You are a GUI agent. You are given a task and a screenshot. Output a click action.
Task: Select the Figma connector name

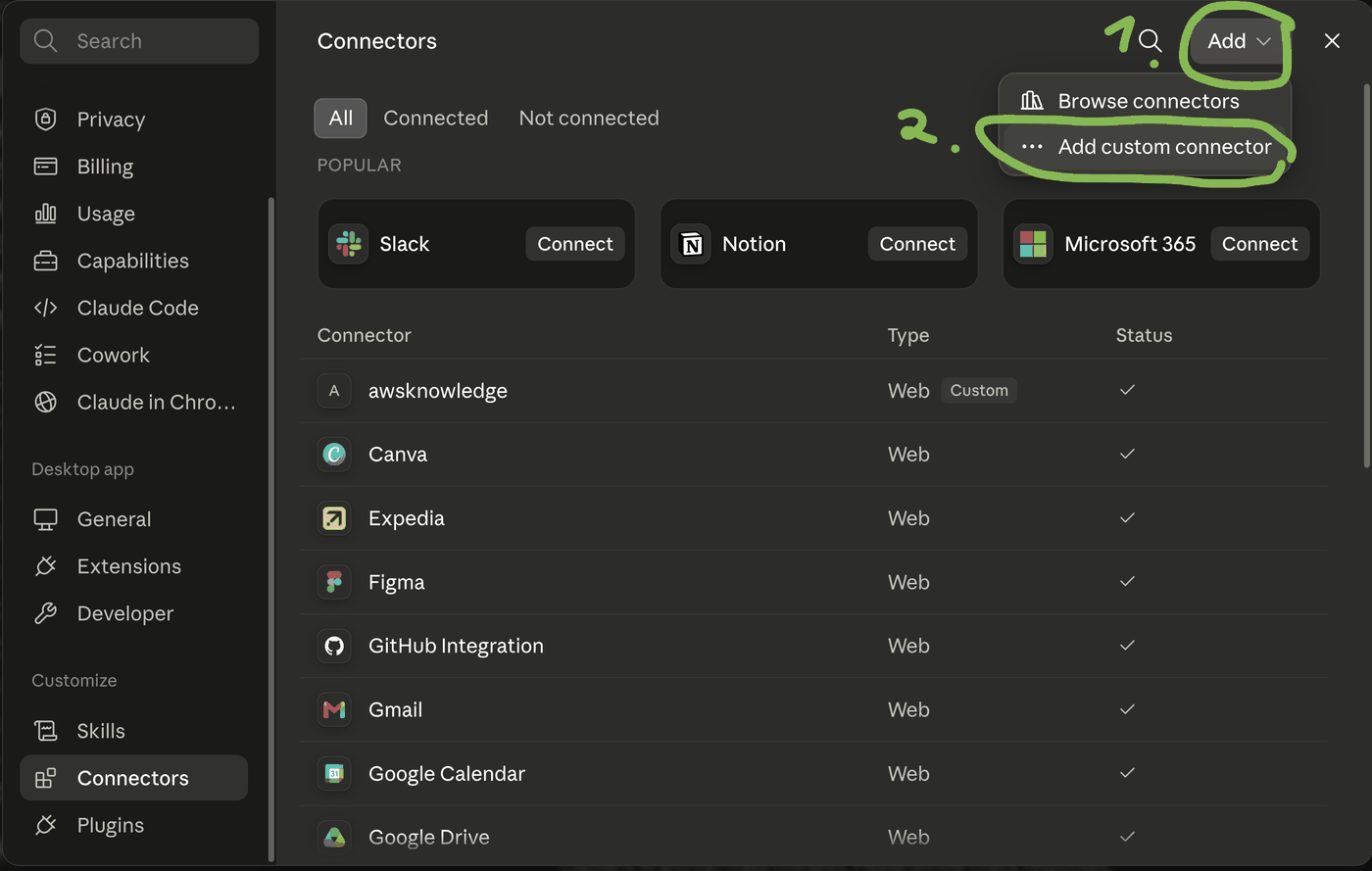[x=397, y=582]
